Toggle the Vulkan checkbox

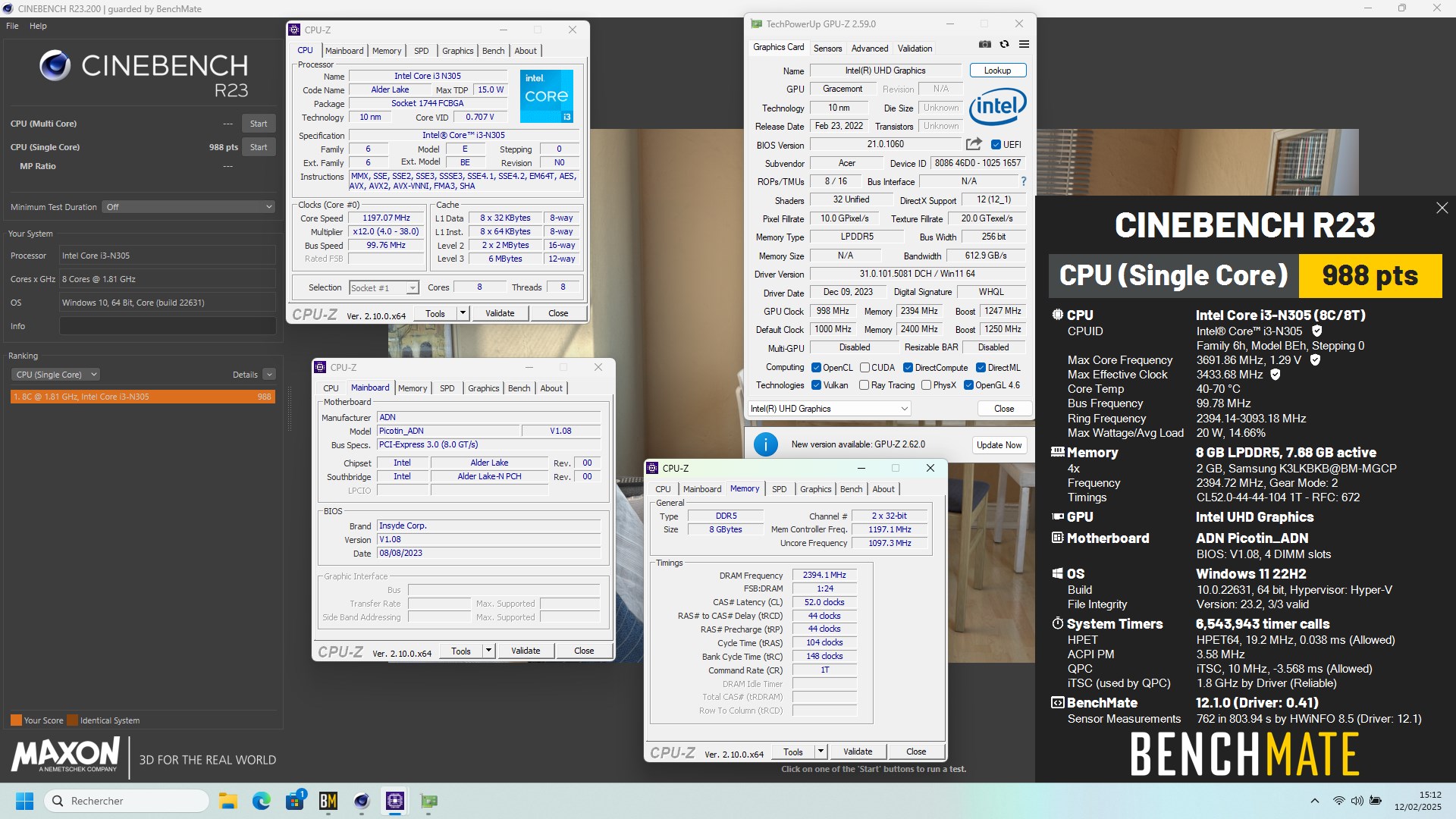click(x=816, y=385)
